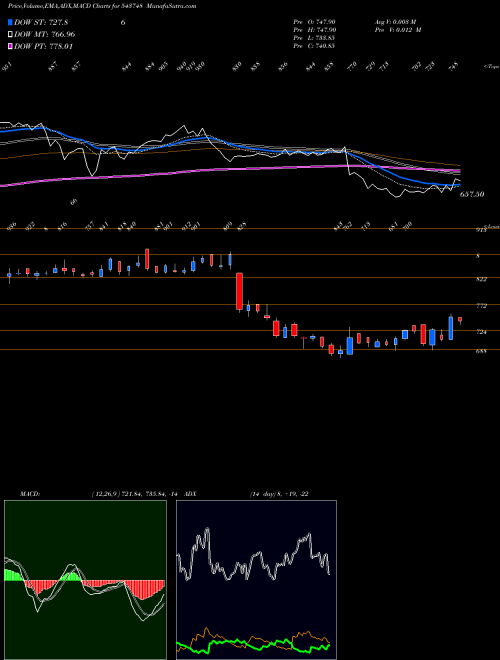Click the 657.50 price label on EMA chart
The height and width of the screenshot is (660, 500).
click(472, 194)
